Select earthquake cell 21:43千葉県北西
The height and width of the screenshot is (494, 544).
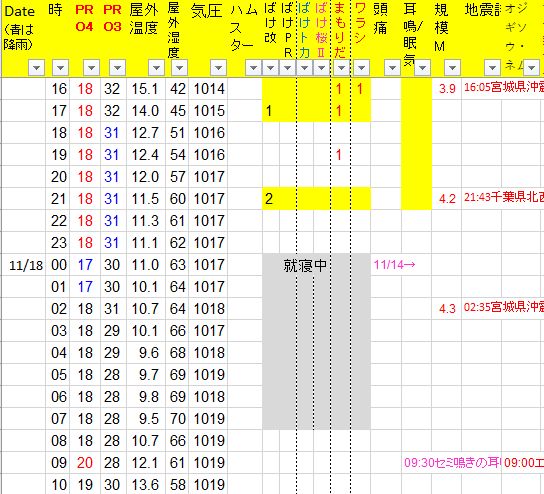[504, 197]
